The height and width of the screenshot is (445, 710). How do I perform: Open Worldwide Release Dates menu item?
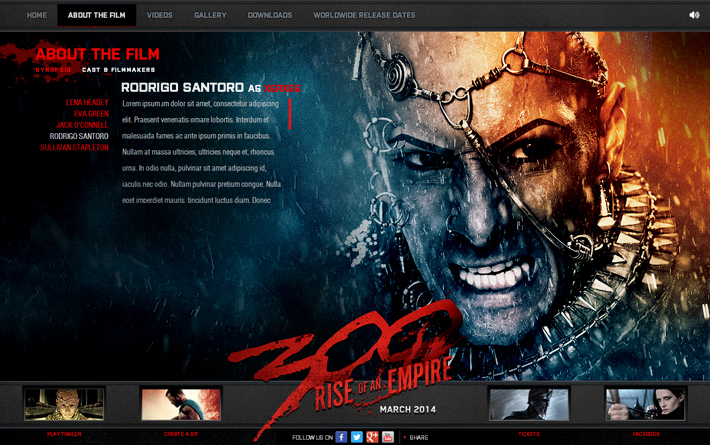click(x=365, y=15)
